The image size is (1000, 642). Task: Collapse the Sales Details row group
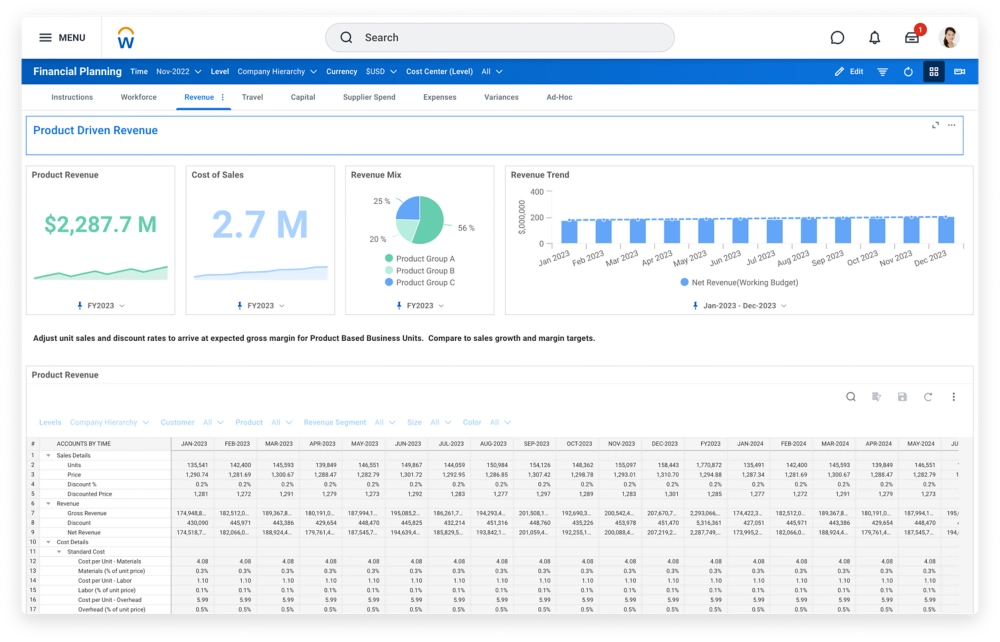49,455
